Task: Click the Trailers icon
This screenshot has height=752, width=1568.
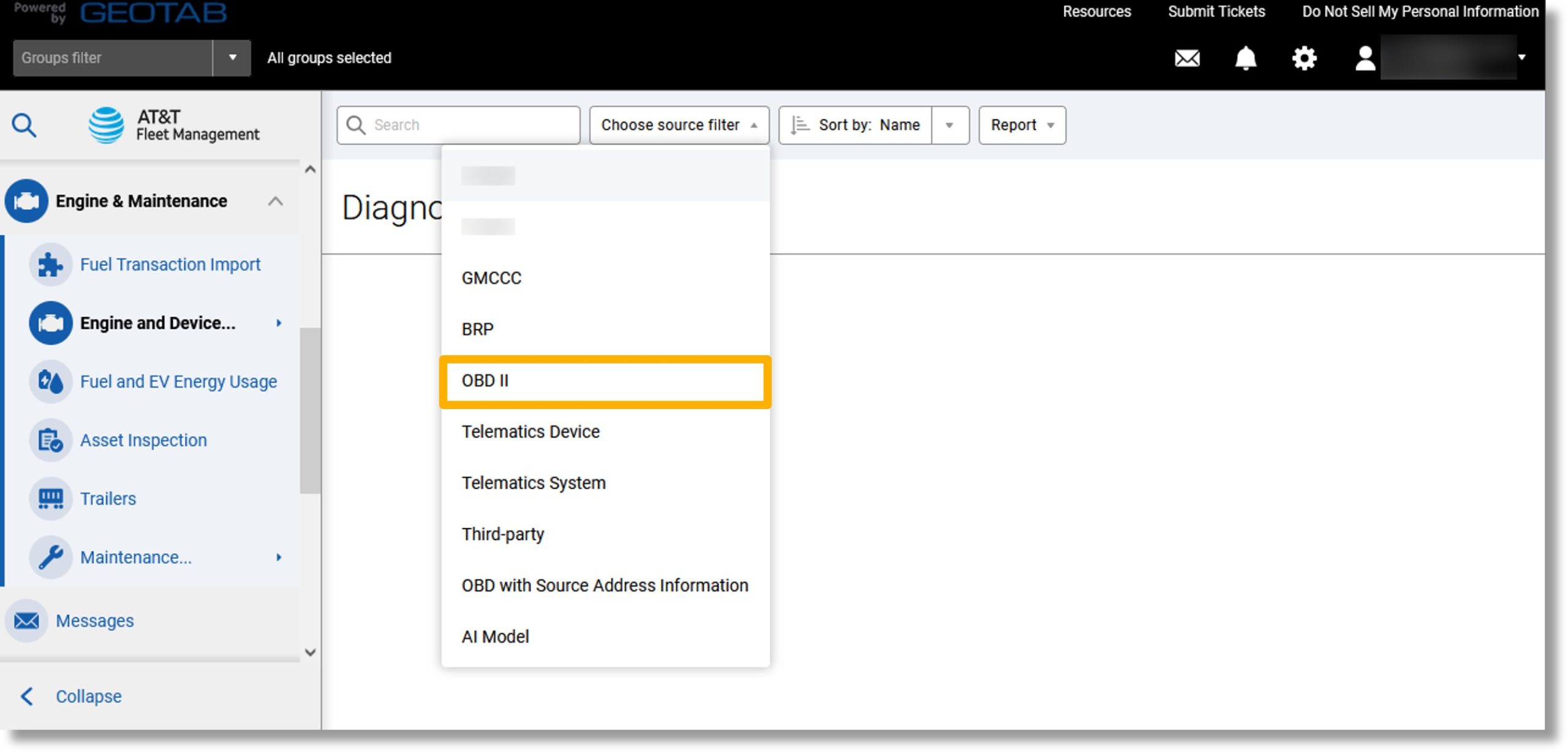Action: (50, 498)
